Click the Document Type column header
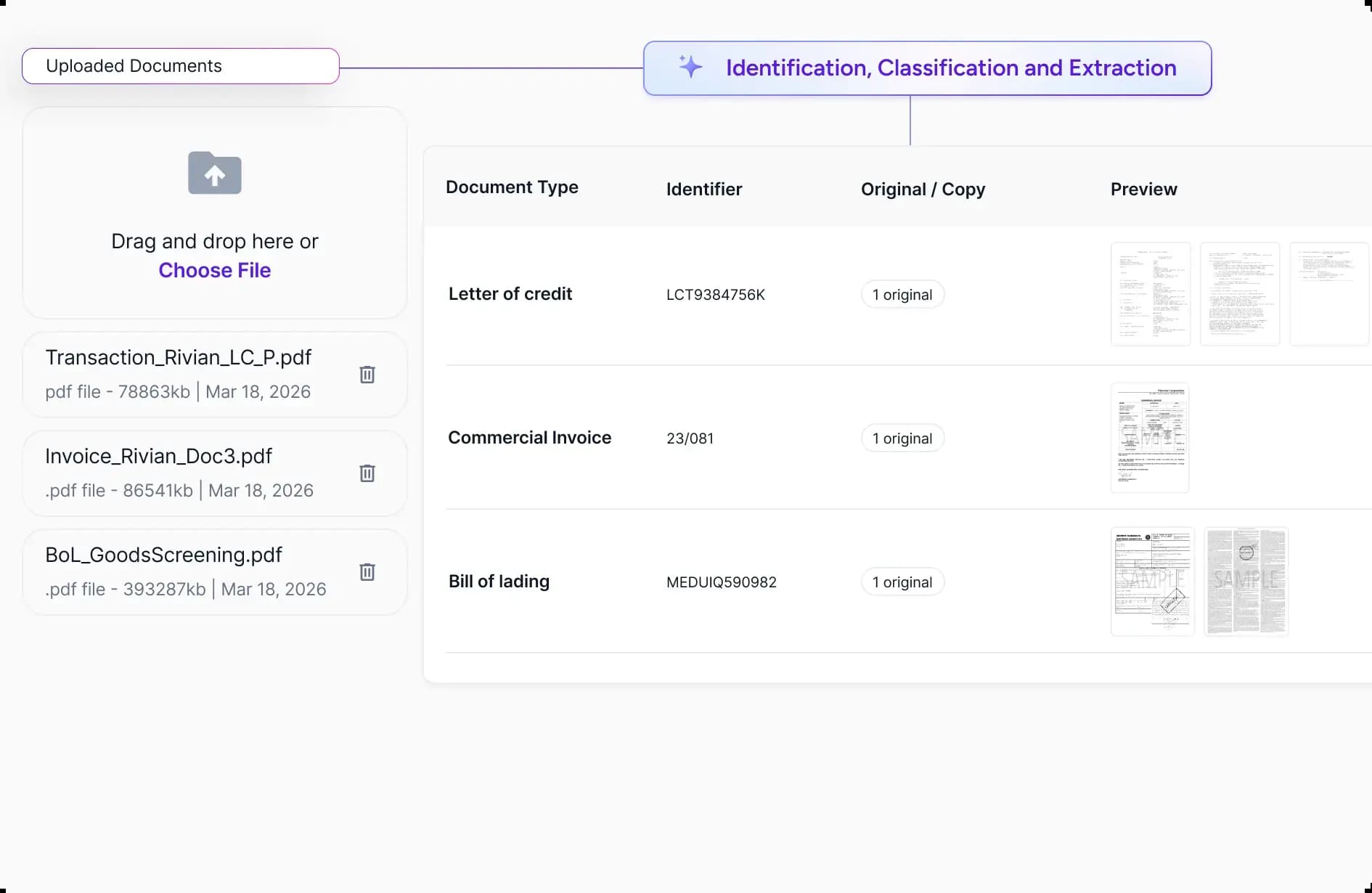1372x893 pixels. pos(512,187)
